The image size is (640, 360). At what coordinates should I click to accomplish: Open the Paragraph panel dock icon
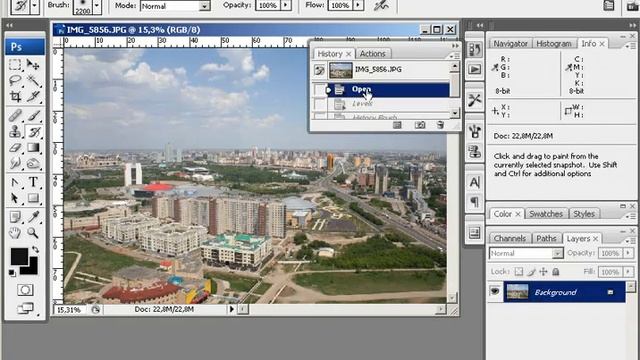click(474, 202)
